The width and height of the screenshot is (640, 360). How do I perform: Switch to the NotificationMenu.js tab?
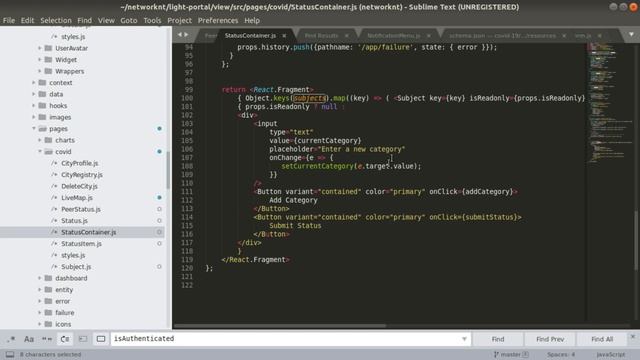[393, 36]
